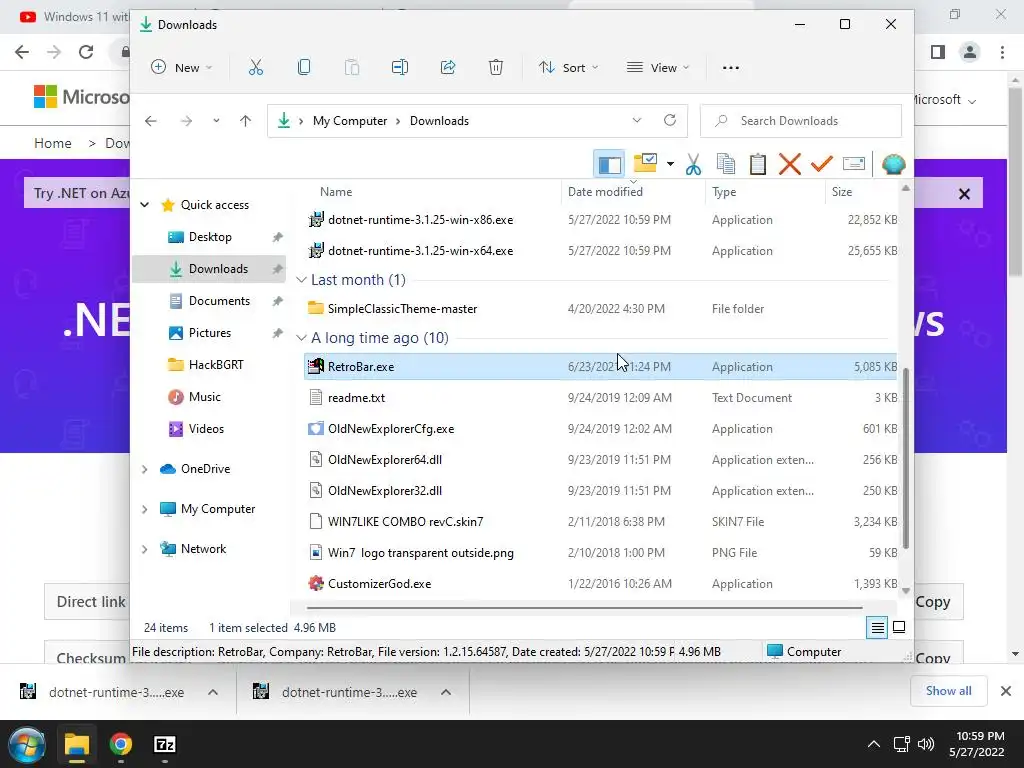Click the red X Delete icon
The width and height of the screenshot is (1024, 768).
(x=790, y=164)
